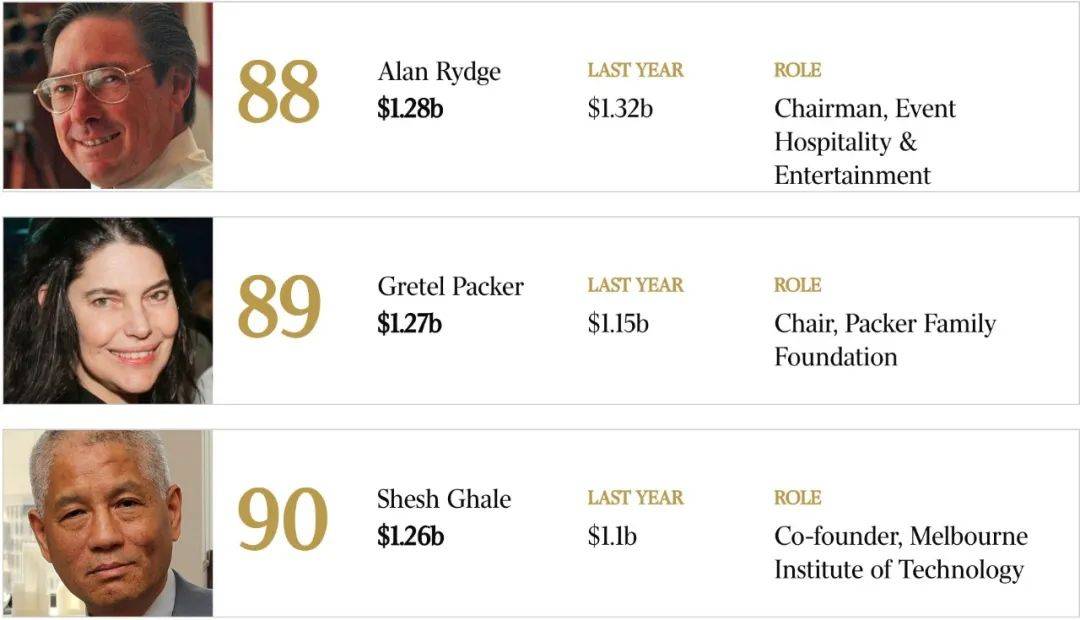Select the Gretel Packer name link
The width and height of the screenshot is (1080, 620).
(450, 286)
